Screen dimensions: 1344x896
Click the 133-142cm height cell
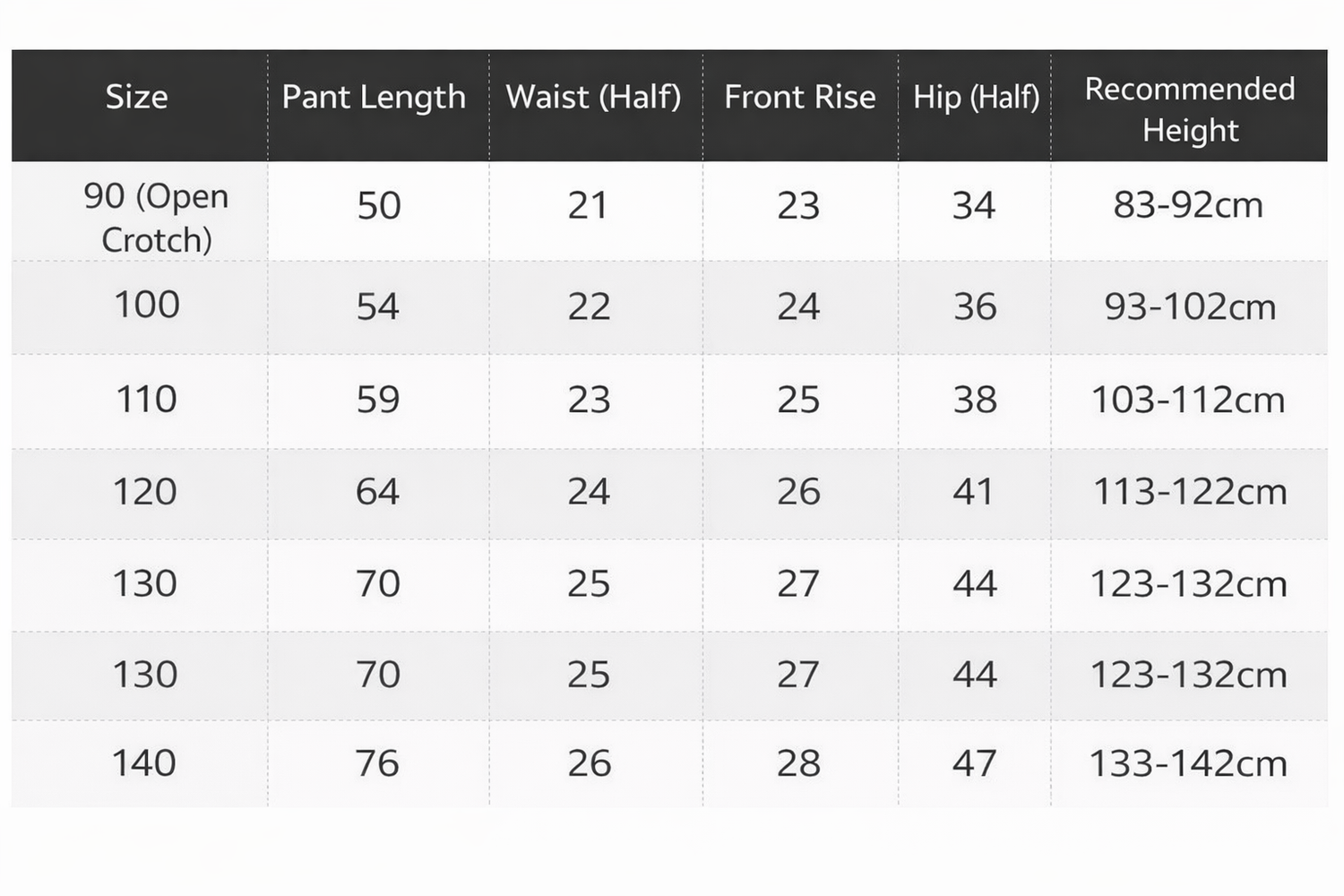click(x=1188, y=763)
